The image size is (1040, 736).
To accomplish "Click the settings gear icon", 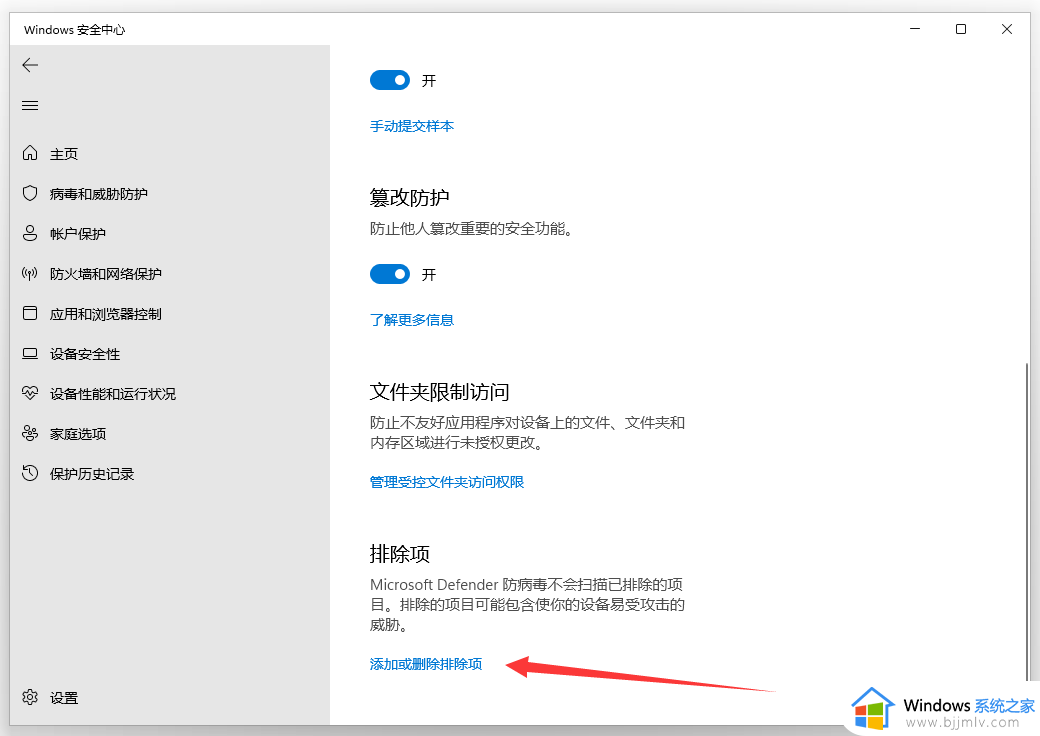I will click(30, 697).
